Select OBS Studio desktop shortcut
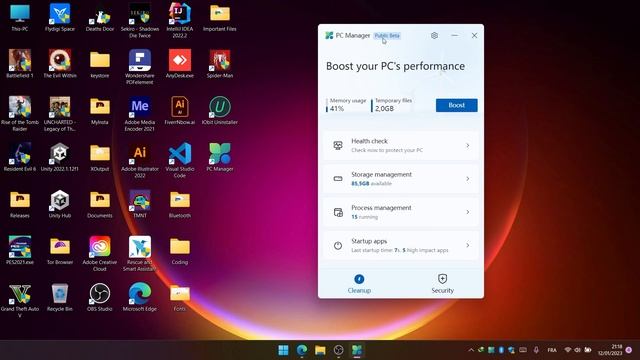Image resolution: width=640 pixels, height=360 pixels. pyautogui.click(x=100, y=297)
